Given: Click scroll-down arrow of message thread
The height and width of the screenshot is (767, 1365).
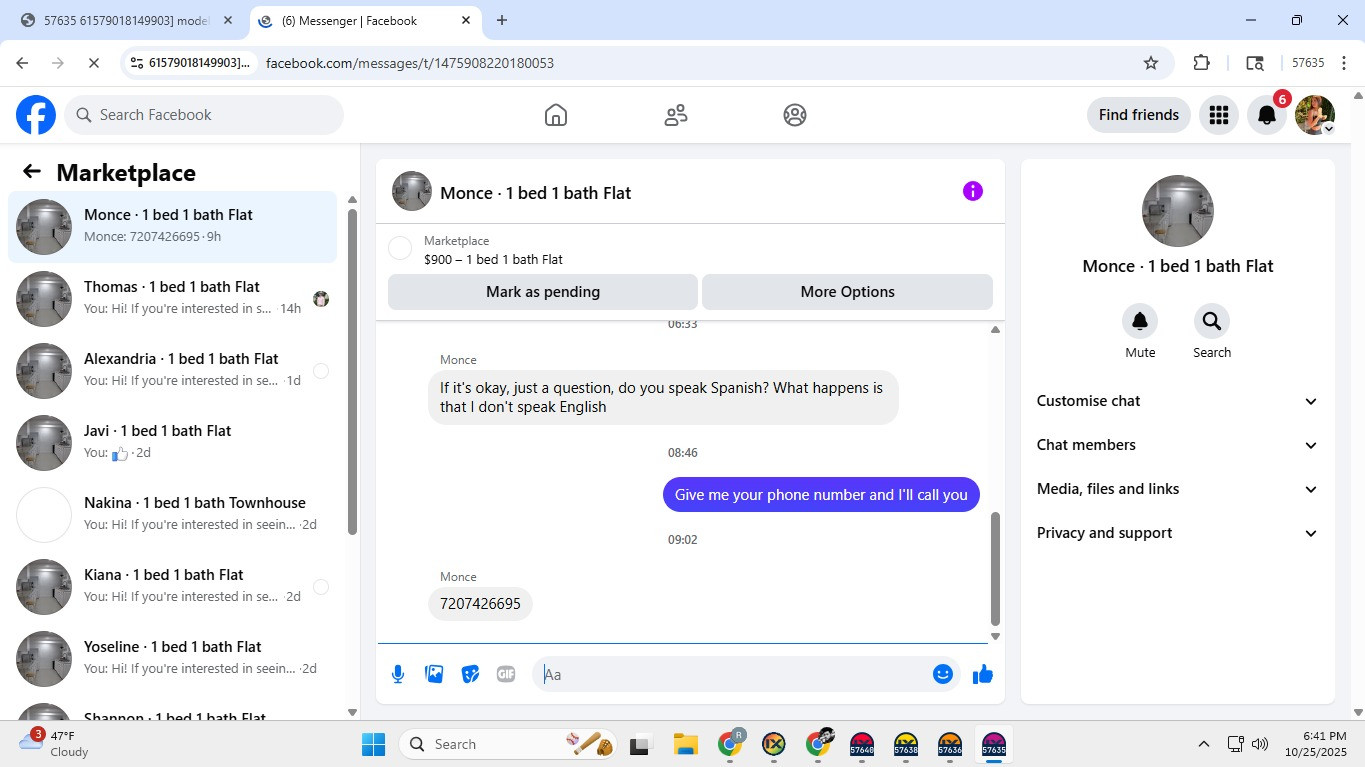Looking at the screenshot, I should [995, 636].
